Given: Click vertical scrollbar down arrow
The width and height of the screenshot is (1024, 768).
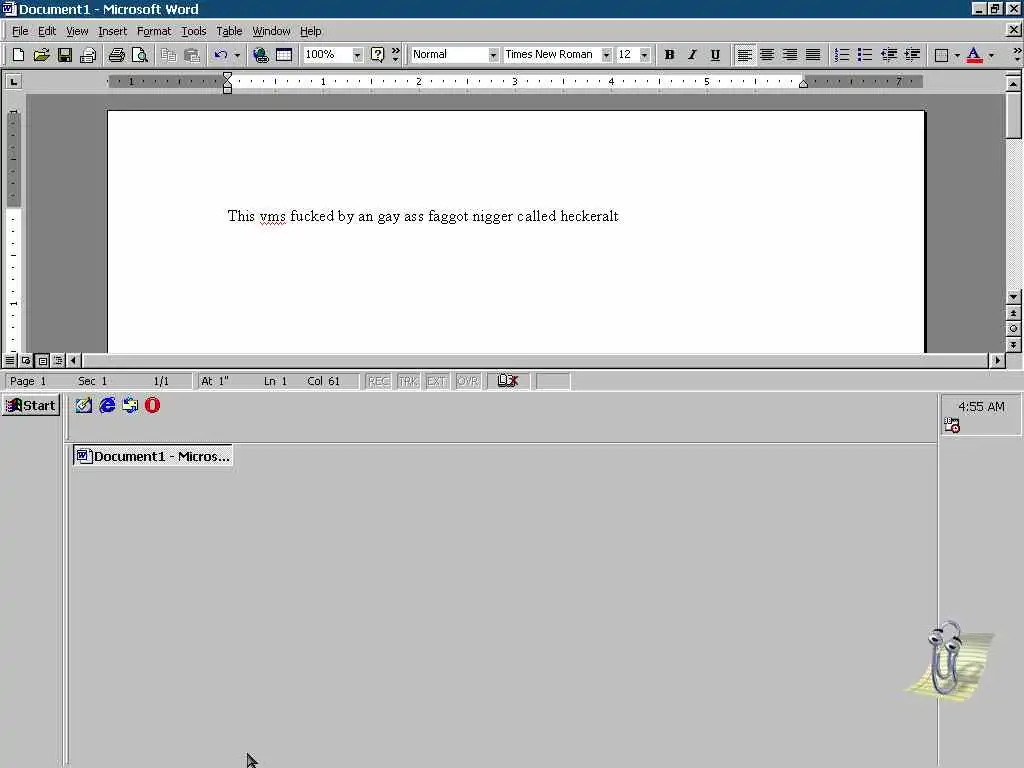Looking at the screenshot, I should coord(1013,297).
